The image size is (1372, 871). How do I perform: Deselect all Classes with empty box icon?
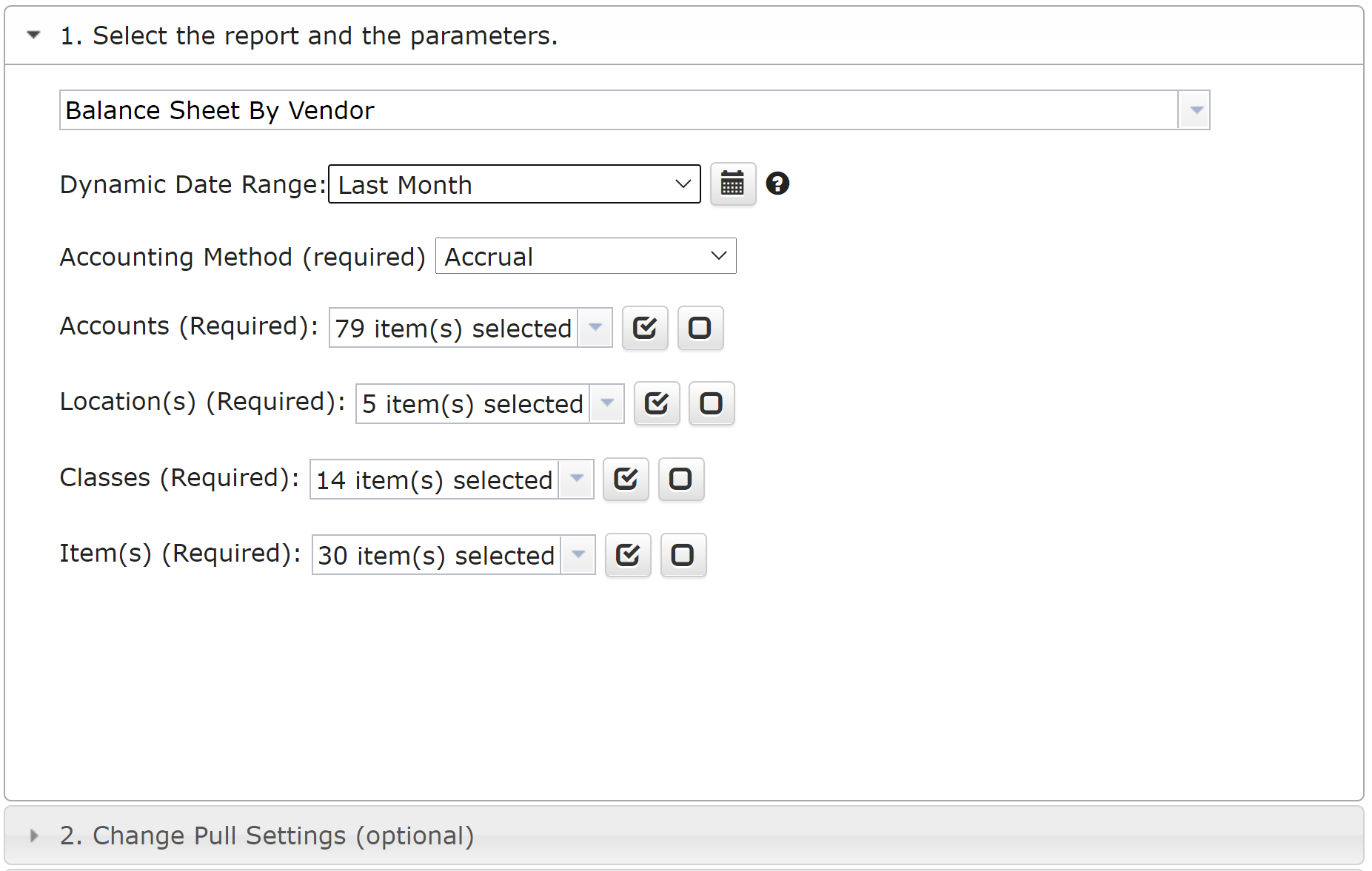tap(681, 480)
